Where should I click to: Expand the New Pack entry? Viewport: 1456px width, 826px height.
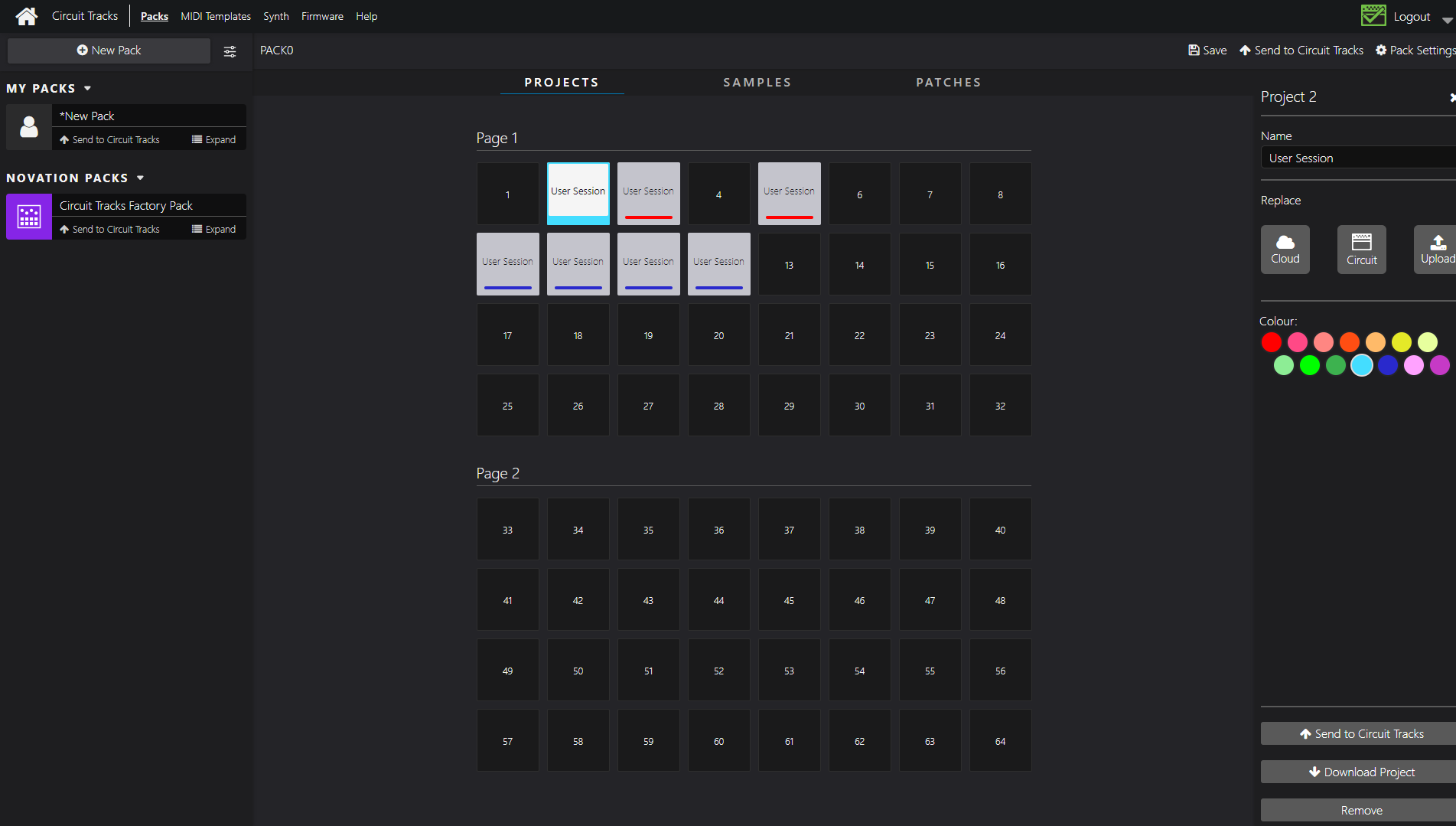click(x=213, y=139)
